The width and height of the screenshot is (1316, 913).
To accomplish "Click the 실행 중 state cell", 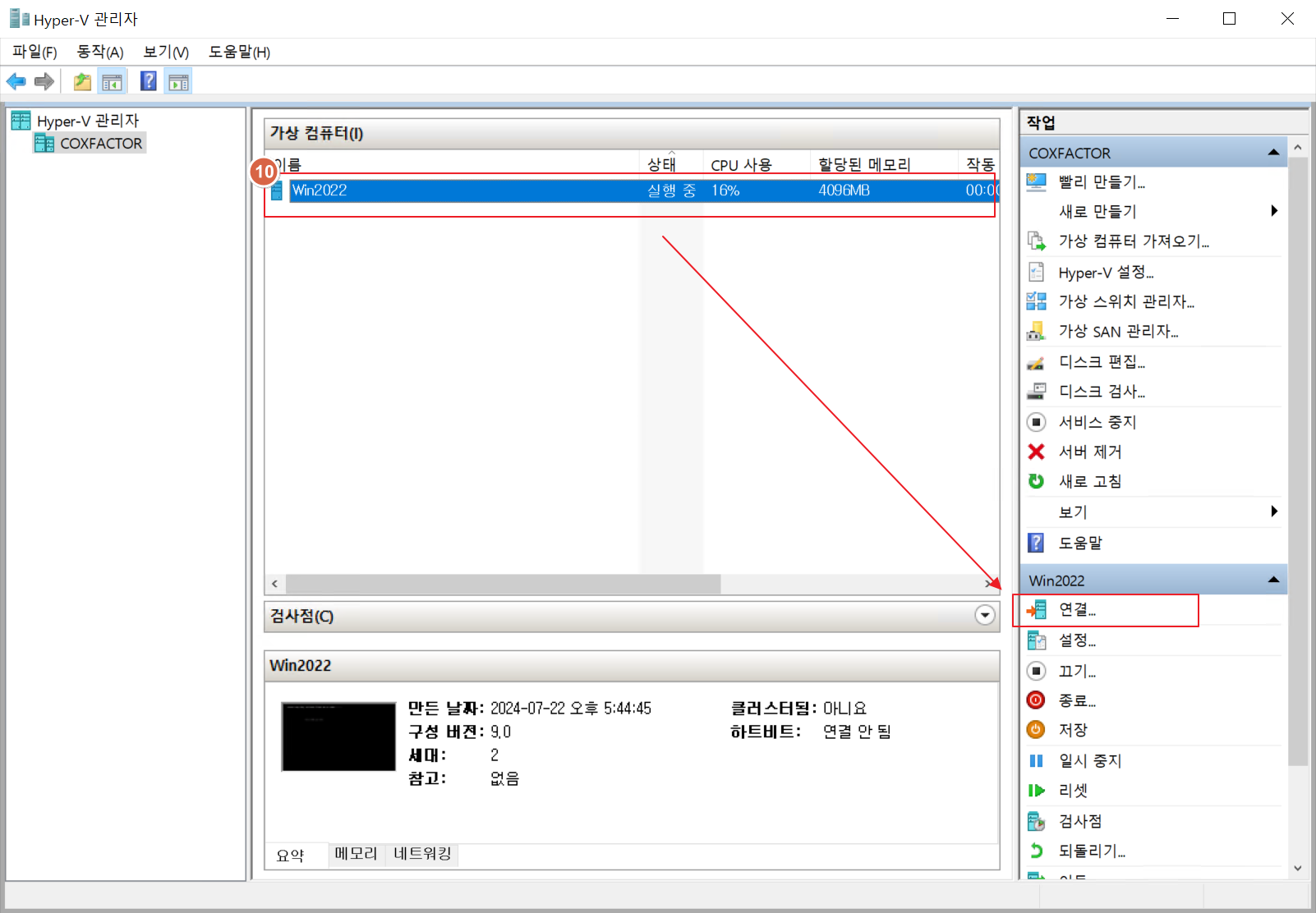I will point(671,190).
